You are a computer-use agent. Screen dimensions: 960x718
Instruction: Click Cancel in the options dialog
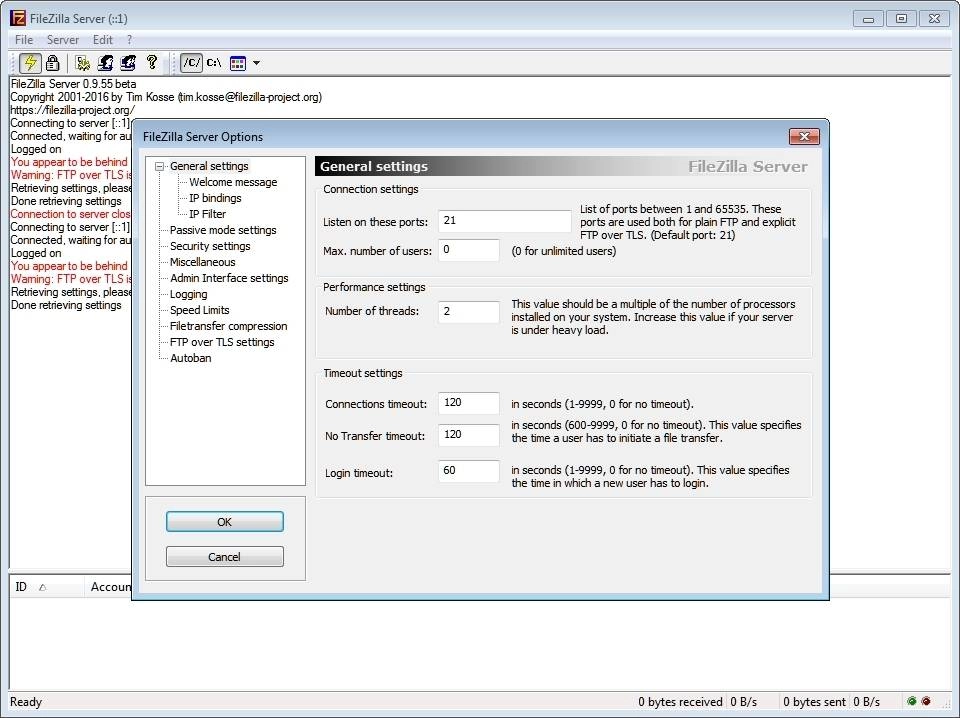pos(225,557)
